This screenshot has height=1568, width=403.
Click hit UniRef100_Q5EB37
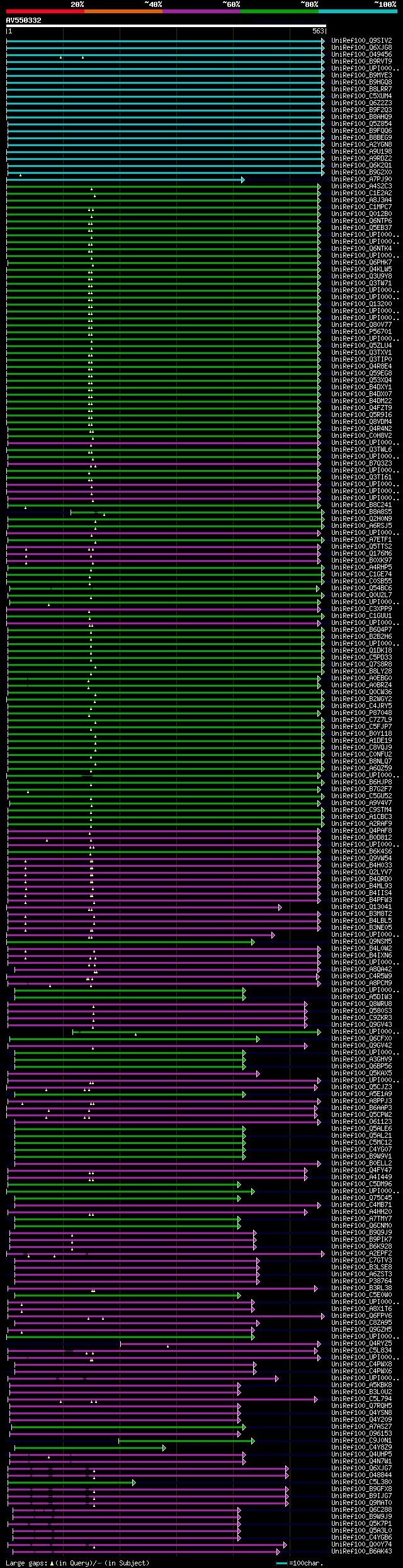361,227
